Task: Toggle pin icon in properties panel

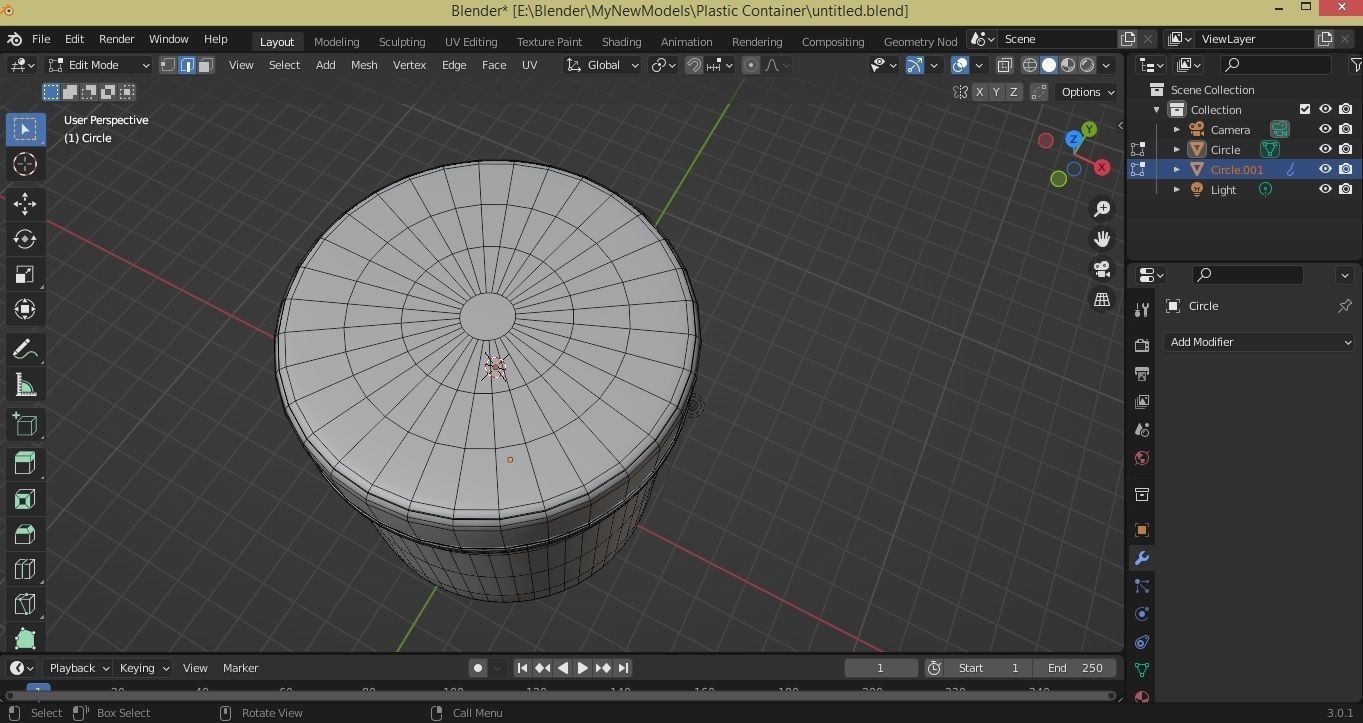Action: (1345, 306)
